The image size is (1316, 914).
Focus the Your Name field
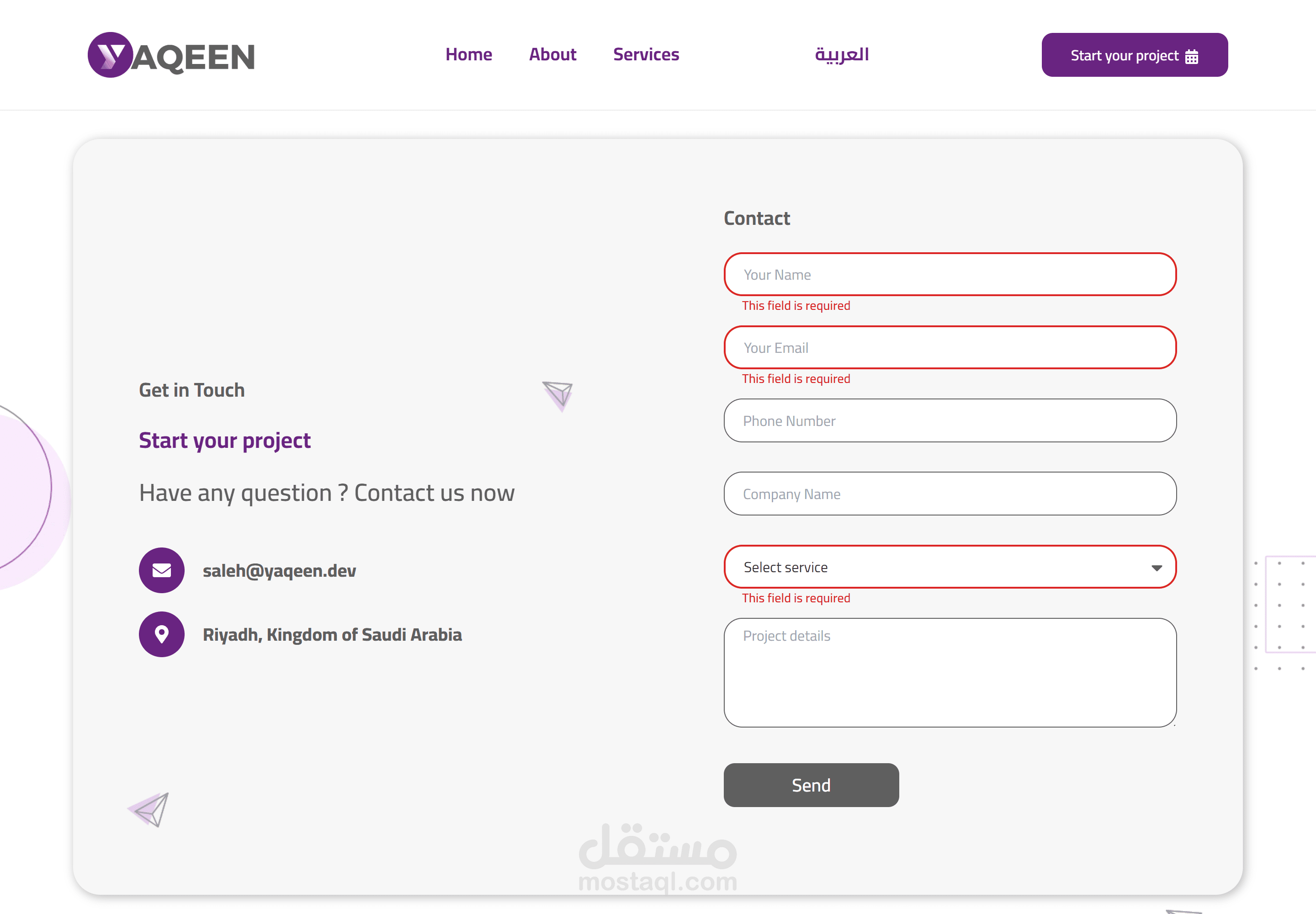click(950, 274)
